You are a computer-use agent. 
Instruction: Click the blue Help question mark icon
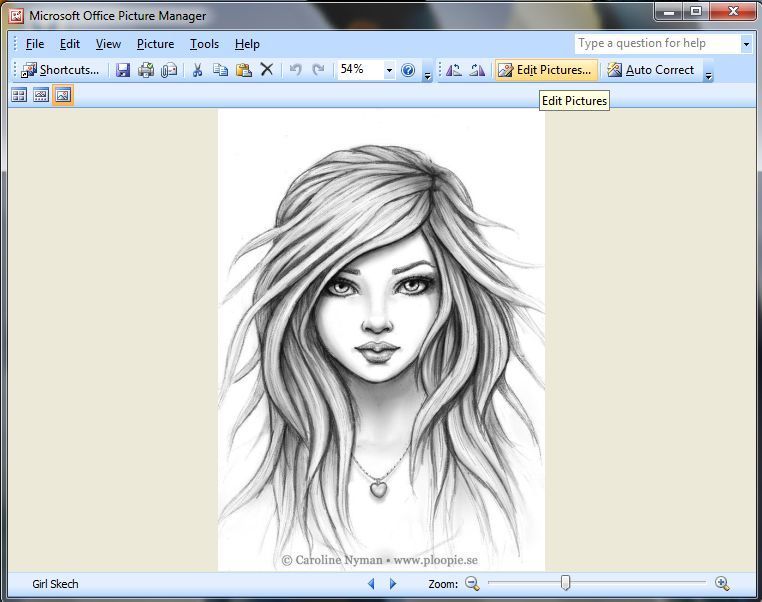(x=408, y=70)
